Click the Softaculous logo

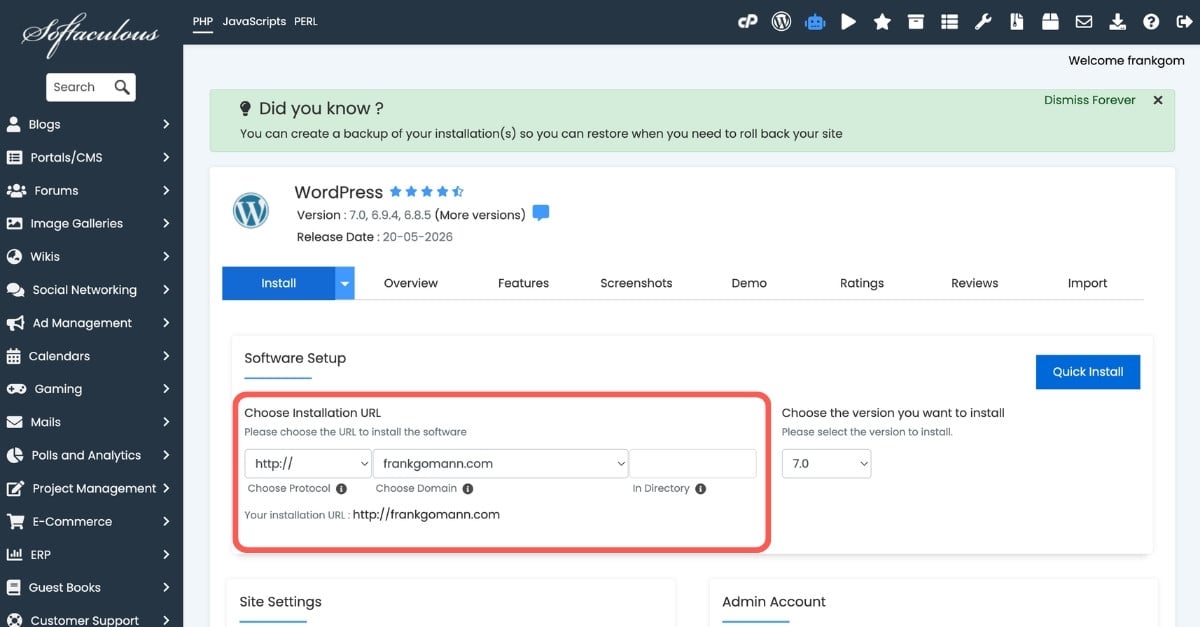(x=91, y=35)
